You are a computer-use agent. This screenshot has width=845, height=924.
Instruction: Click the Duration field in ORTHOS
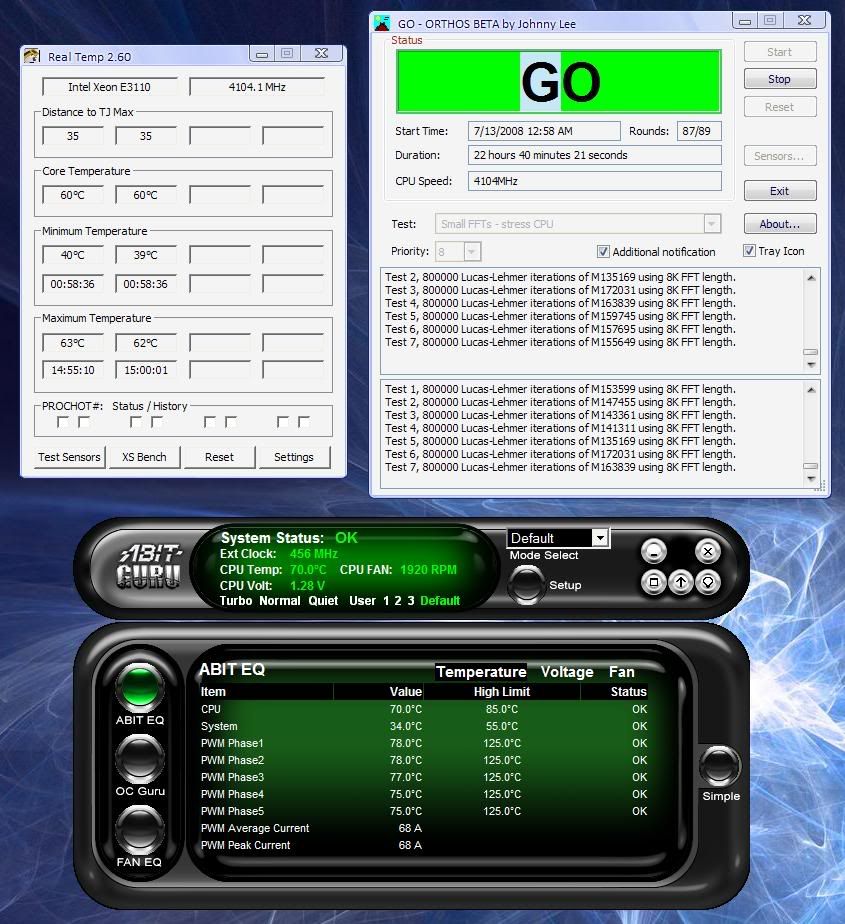(595, 155)
